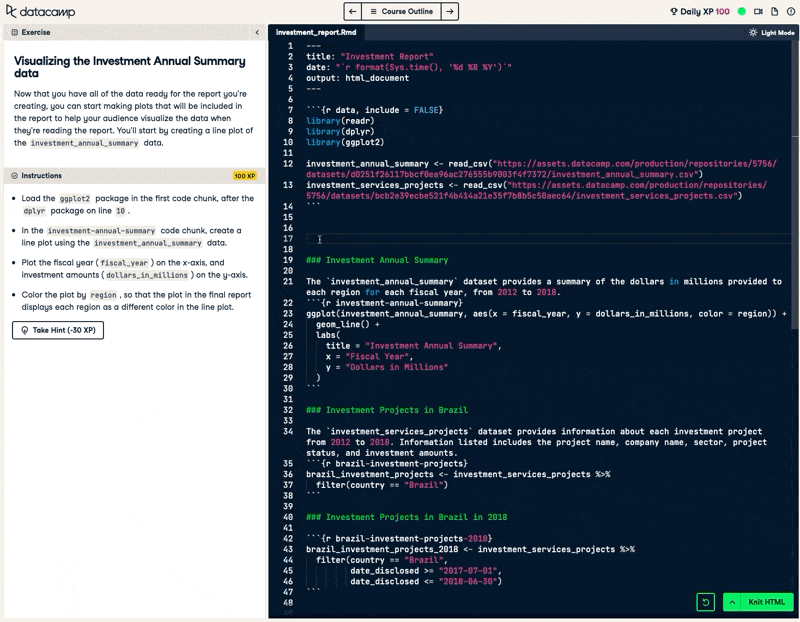Click the library(dplyr) code line
This screenshot has width=800, height=622.
coord(340,131)
